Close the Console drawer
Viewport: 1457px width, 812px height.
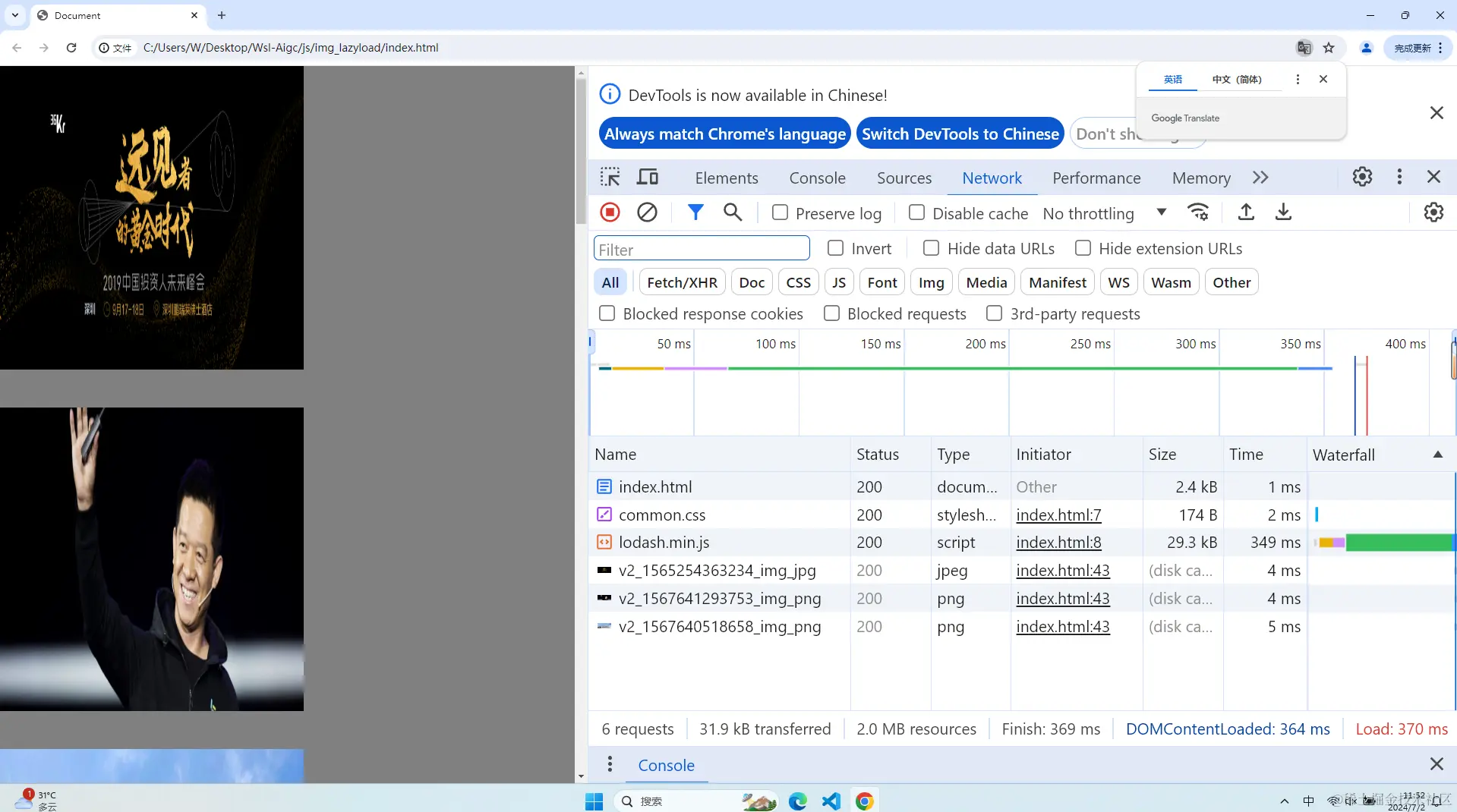point(1437,764)
